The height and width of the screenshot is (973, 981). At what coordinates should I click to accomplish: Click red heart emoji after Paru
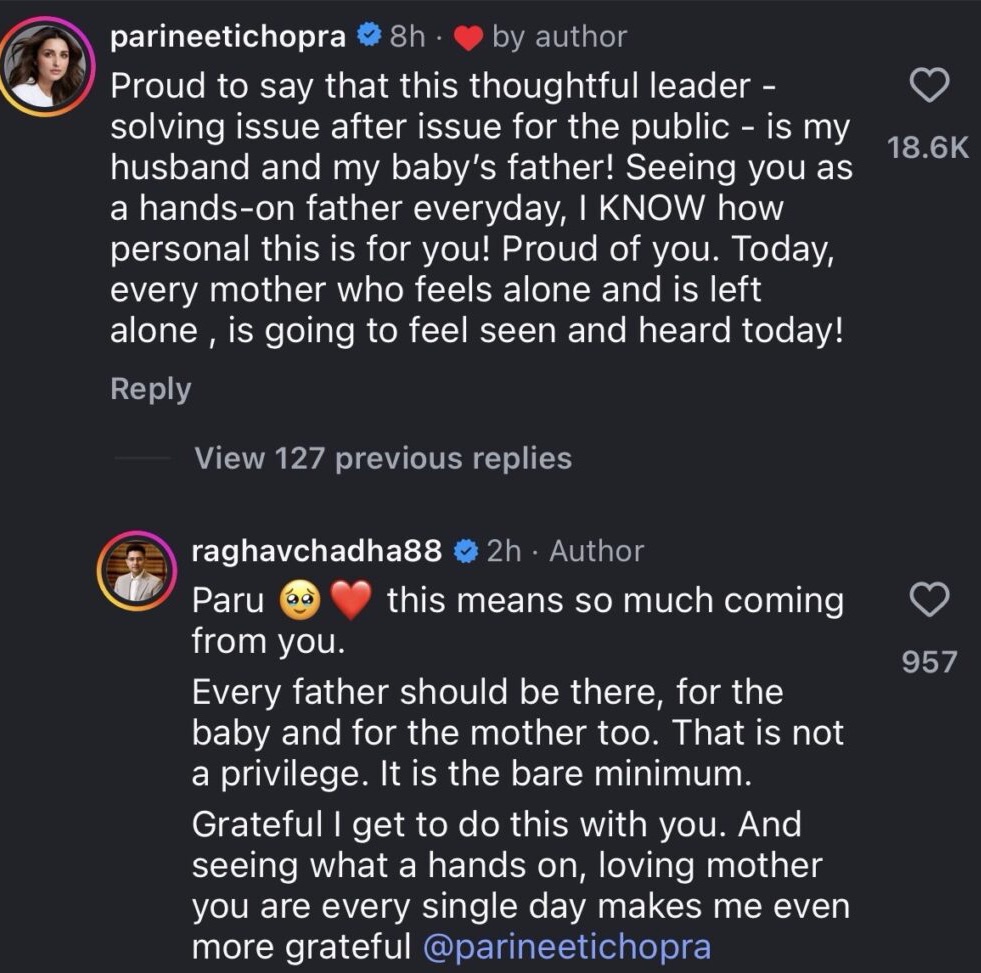point(350,602)
